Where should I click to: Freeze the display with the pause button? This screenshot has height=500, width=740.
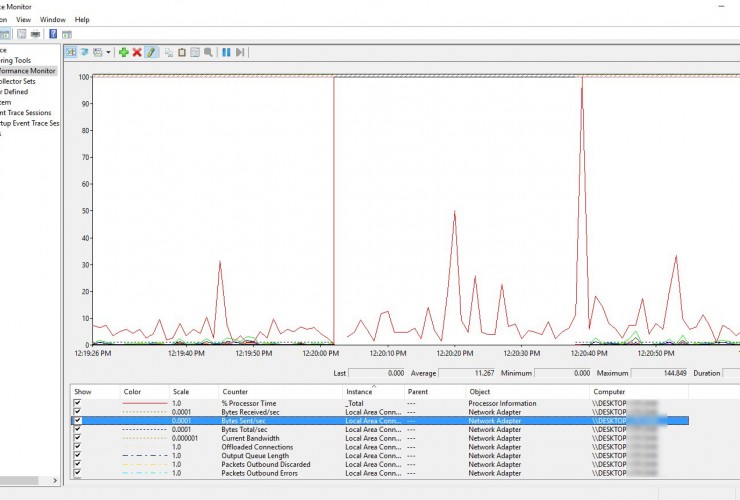pos(226,52)
